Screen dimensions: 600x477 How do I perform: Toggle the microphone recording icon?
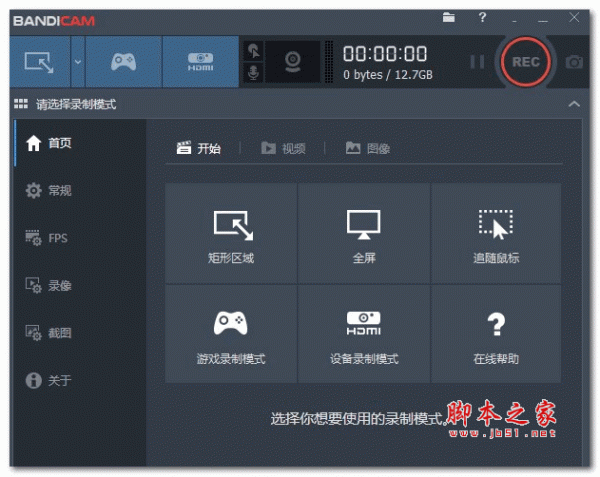[253, 72]
